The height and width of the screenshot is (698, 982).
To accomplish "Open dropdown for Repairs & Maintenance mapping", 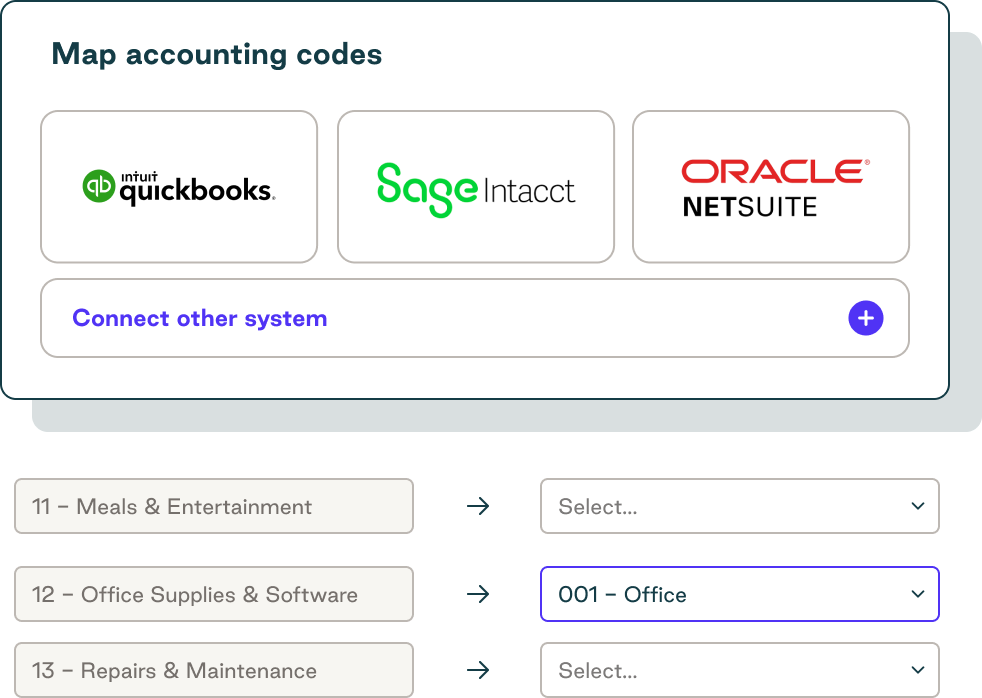I will tap(740, 670).
